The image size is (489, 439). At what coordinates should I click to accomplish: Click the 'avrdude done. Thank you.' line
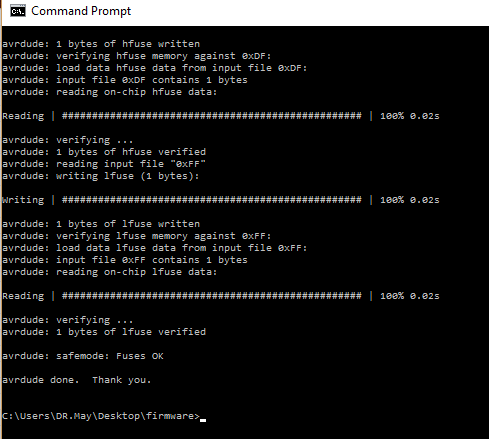click(77, 380)
